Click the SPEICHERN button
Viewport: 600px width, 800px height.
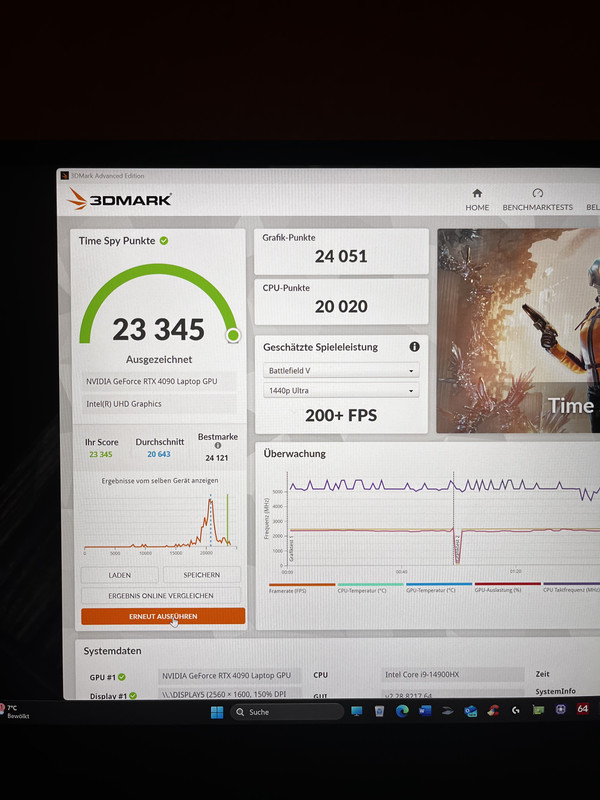[x=202, y=575]
